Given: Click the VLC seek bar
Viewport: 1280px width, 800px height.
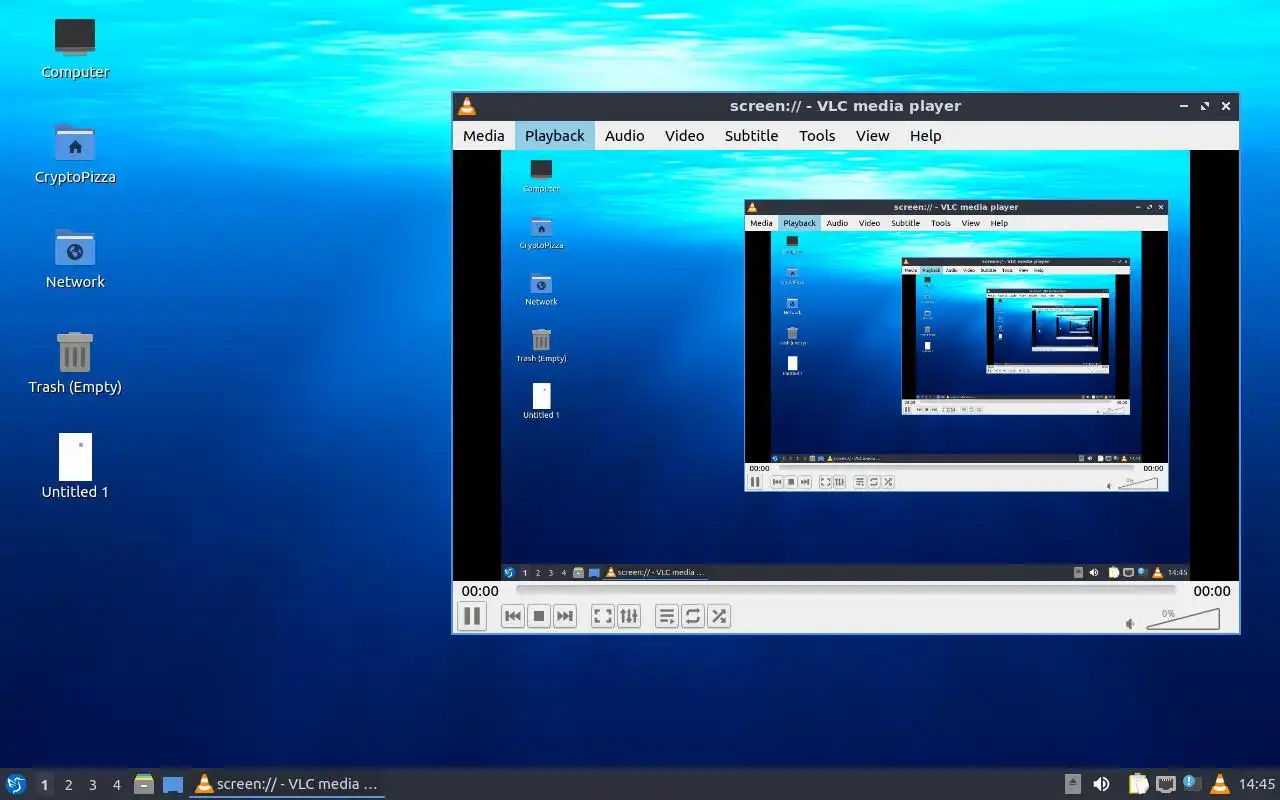Looking at the screenshot, I should coord(845,591).
